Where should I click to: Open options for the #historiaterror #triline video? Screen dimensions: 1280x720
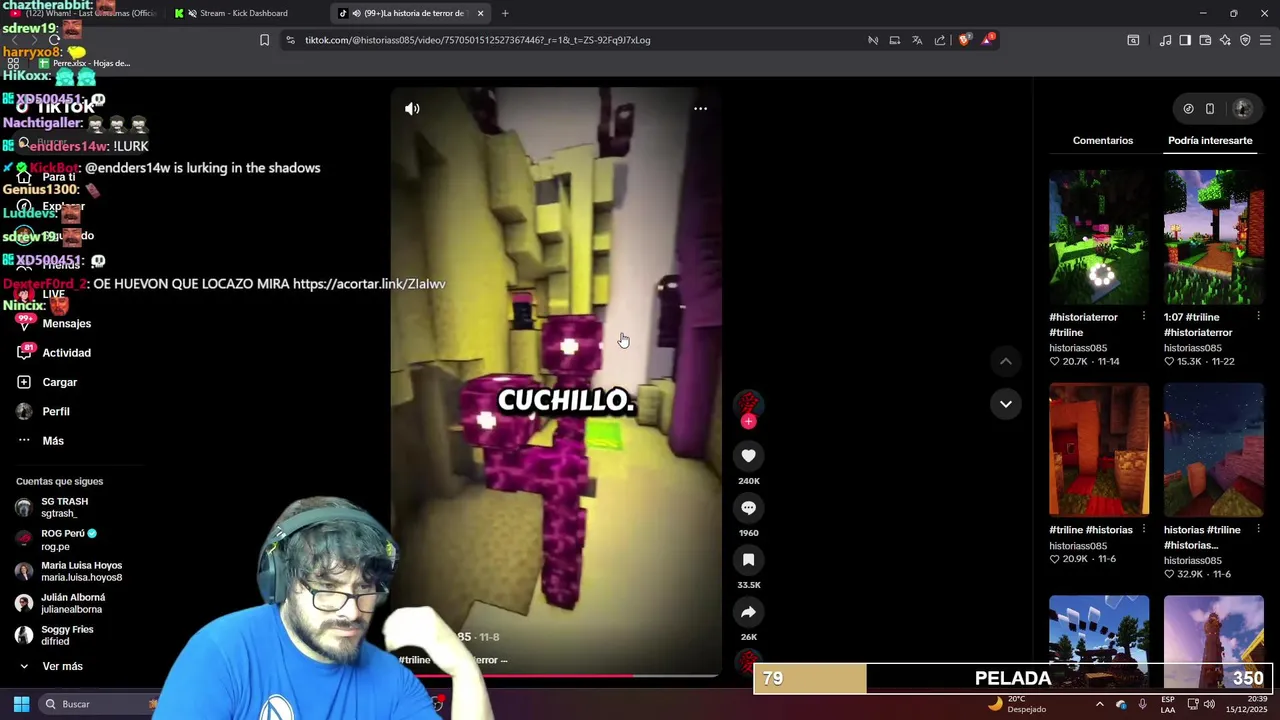(x=1143, y=317)
